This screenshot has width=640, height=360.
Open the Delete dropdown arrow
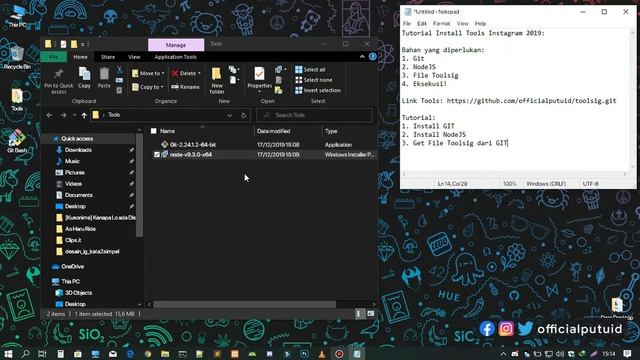199,73
